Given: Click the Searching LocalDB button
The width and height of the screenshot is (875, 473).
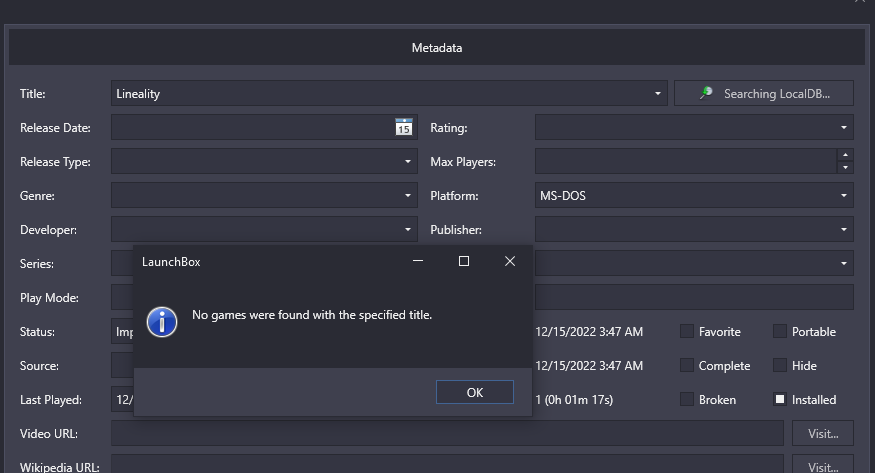Looking at the screenshot, I should (x=763, y=94).
